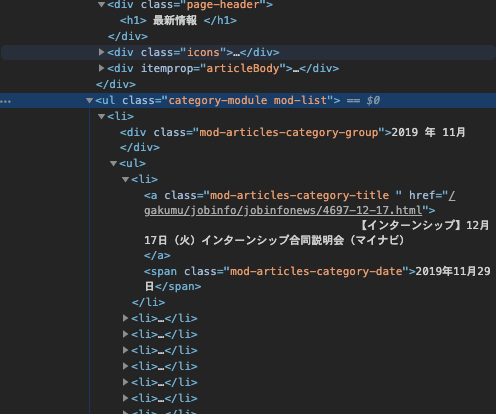Click the "articleBody" itemprop attribute value
The height and width of the screenshot is (414, 496).
(243, 68)
